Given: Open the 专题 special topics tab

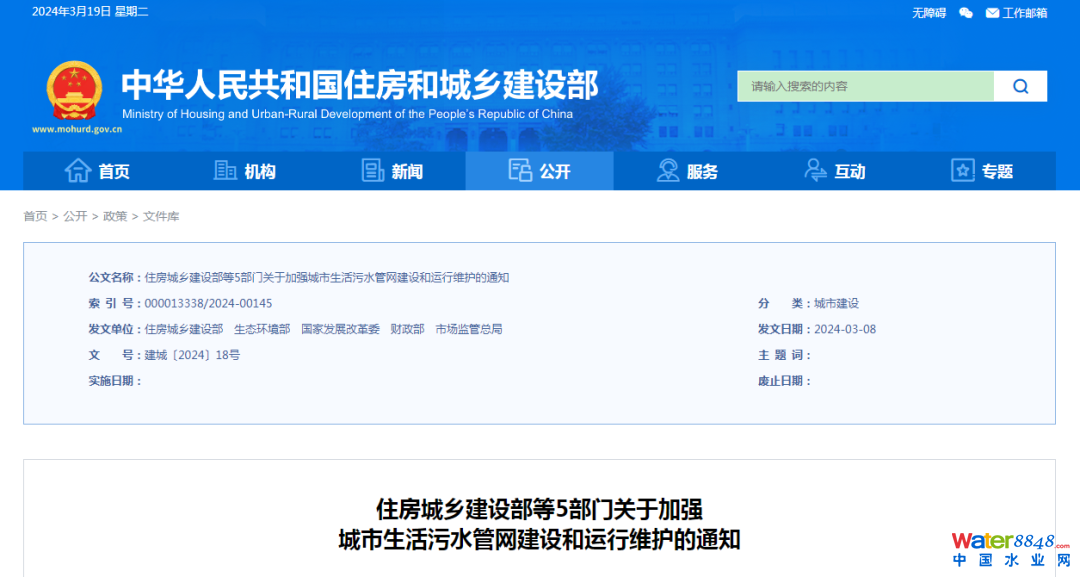Looking at the screenshot, I should [x=982, y=171].
